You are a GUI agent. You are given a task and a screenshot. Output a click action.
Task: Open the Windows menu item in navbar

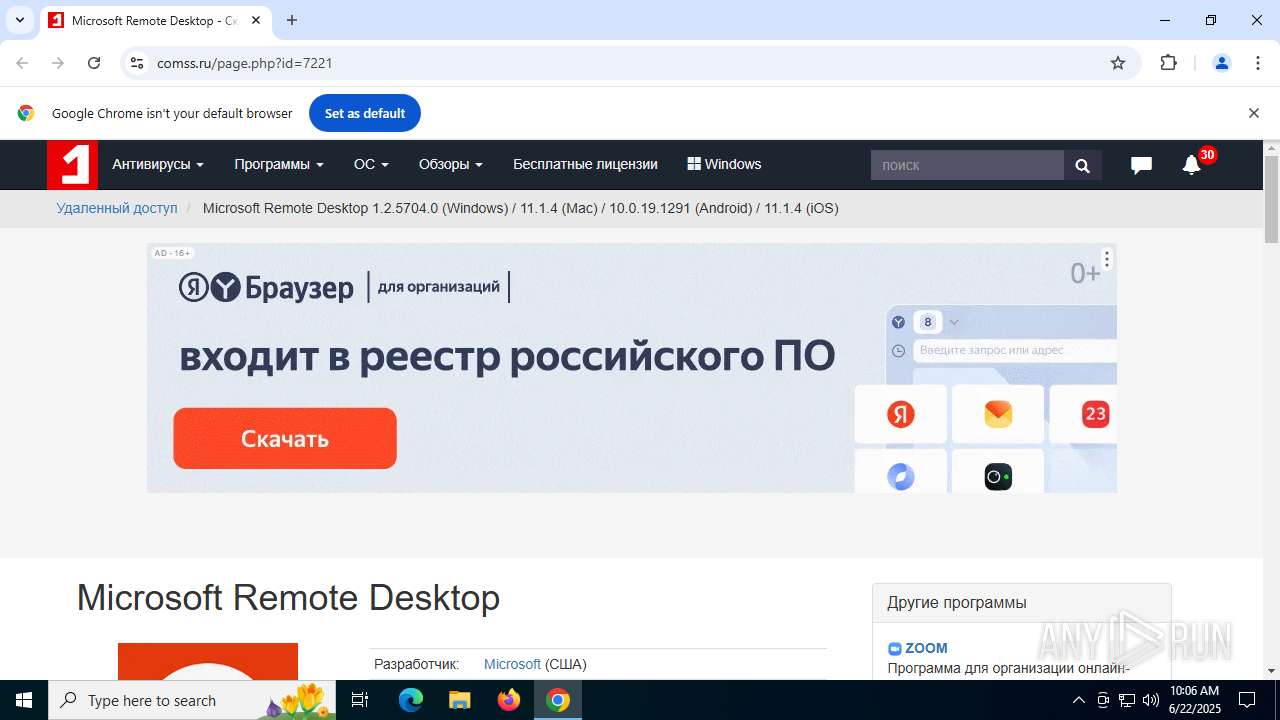click(x=724, y=165)
